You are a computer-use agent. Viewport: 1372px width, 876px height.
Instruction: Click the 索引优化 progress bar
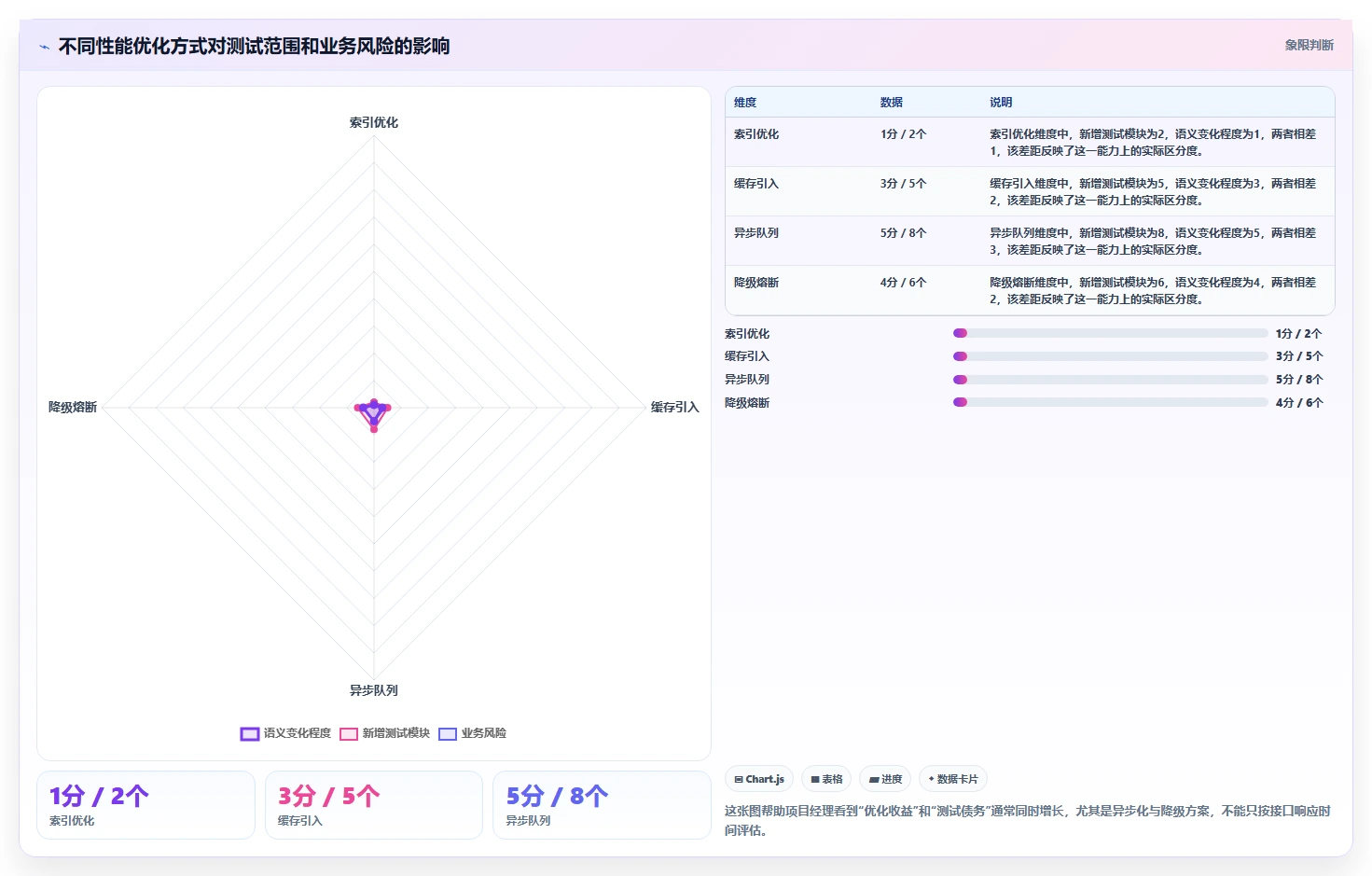(1110, 333)
